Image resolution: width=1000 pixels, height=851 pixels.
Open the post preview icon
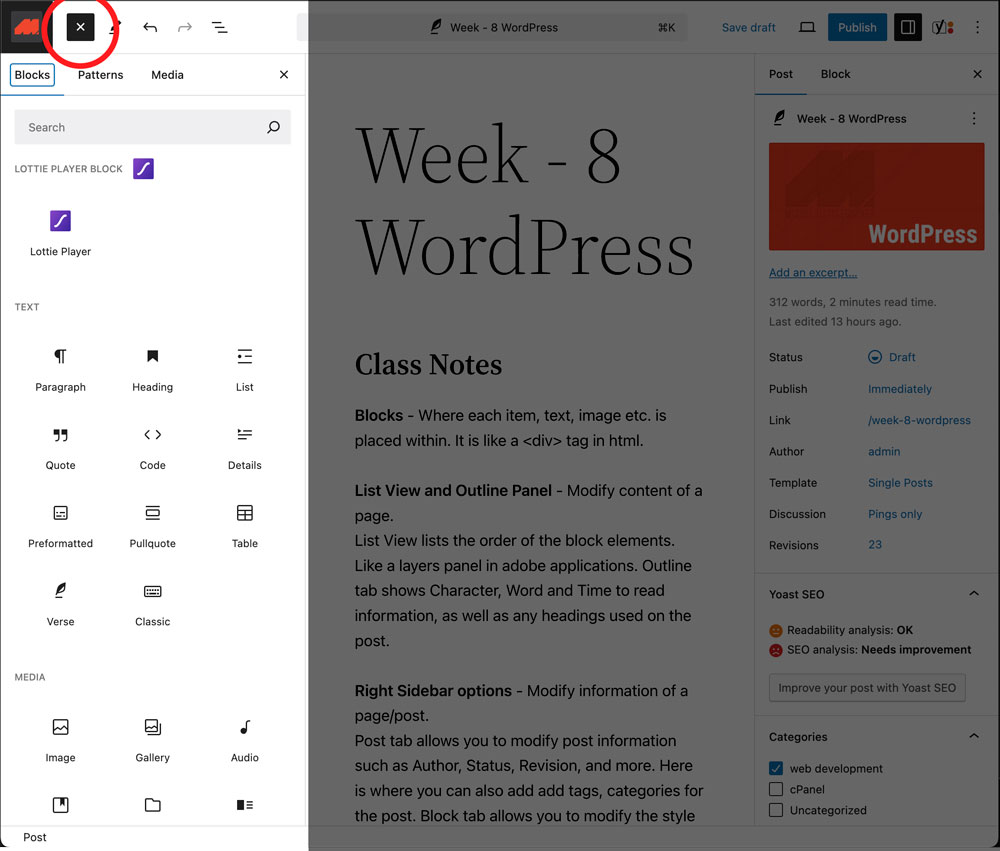pyautogui.click(x=807, y=27)
